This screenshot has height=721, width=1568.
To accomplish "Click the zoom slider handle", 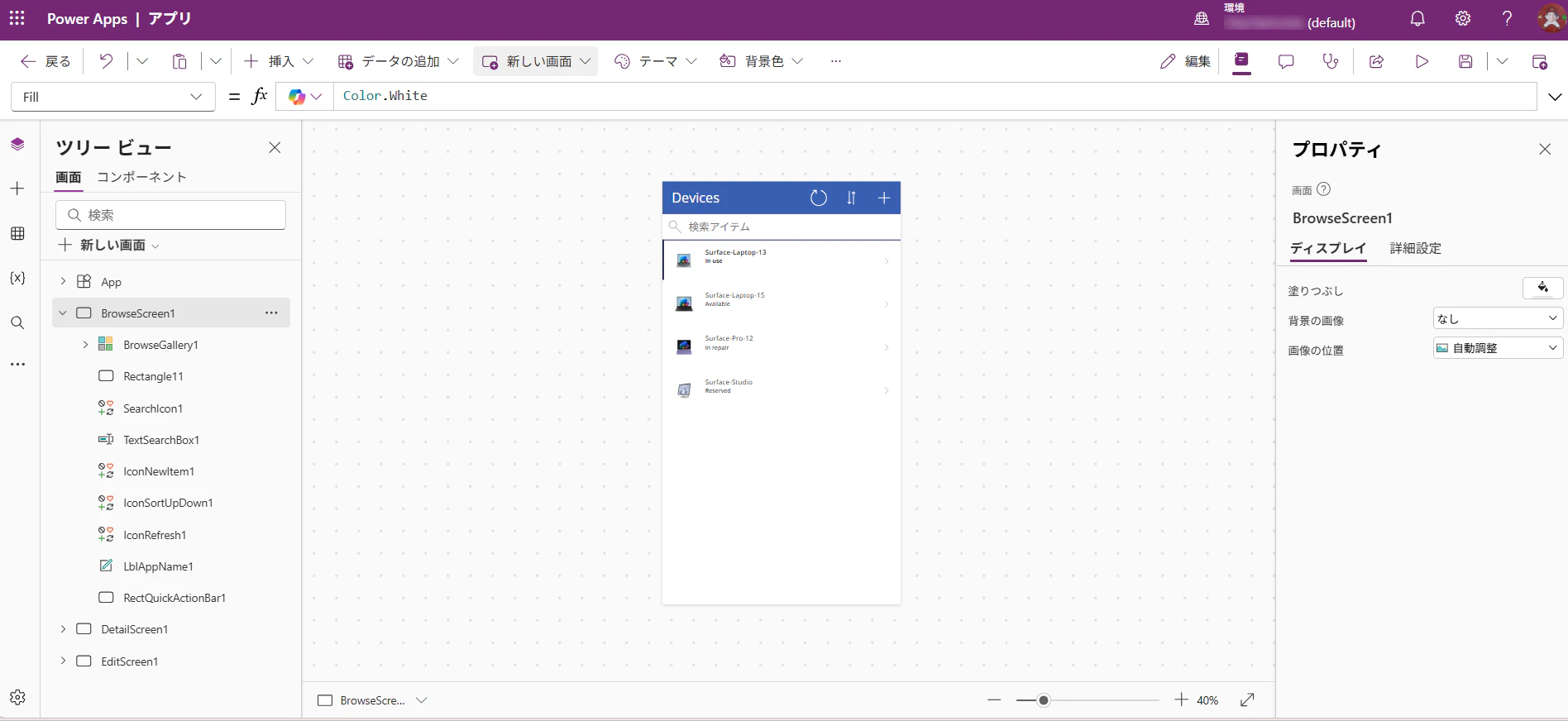I will (x=1044, y=700).
